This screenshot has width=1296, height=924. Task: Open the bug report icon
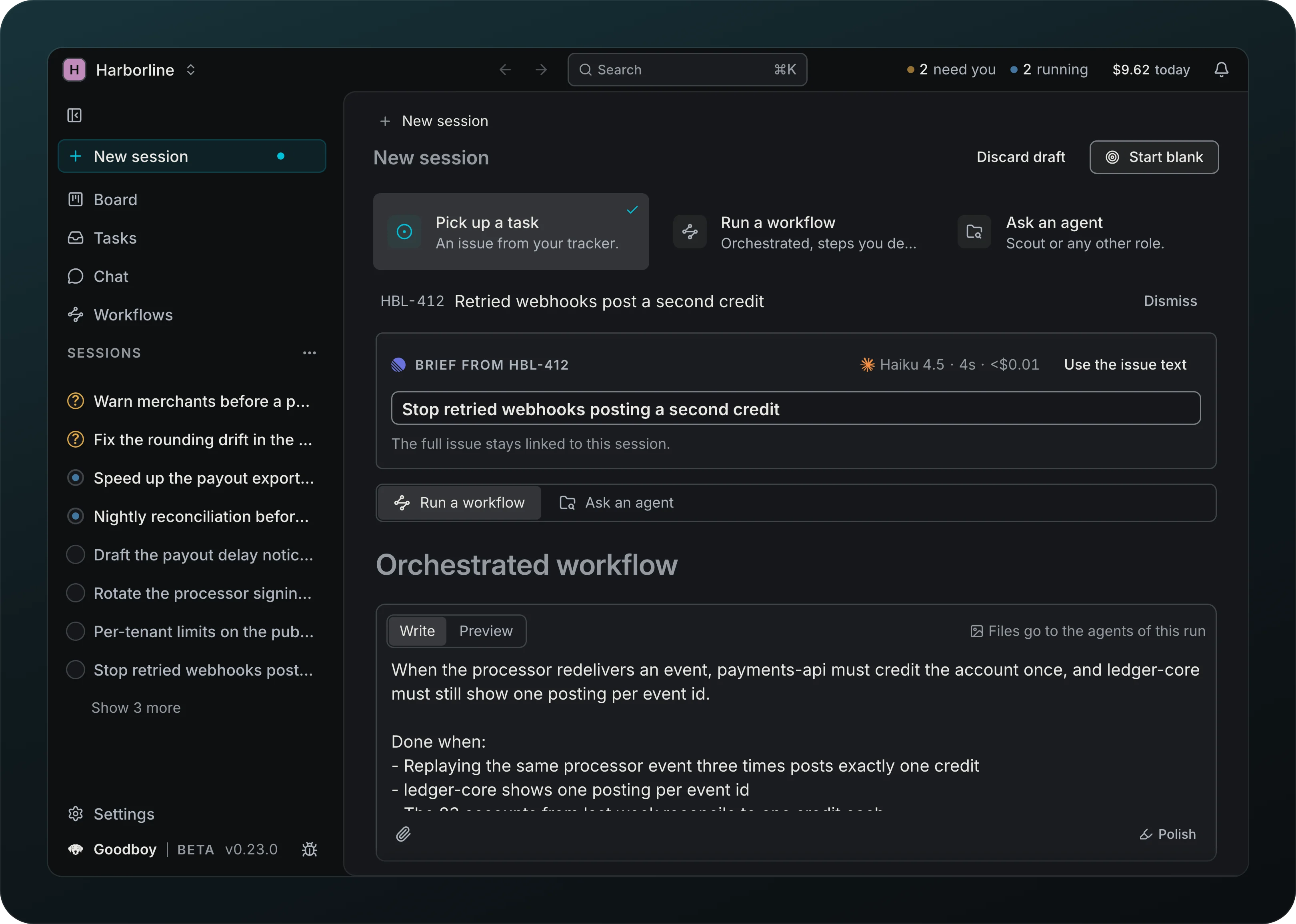(310, 850)
